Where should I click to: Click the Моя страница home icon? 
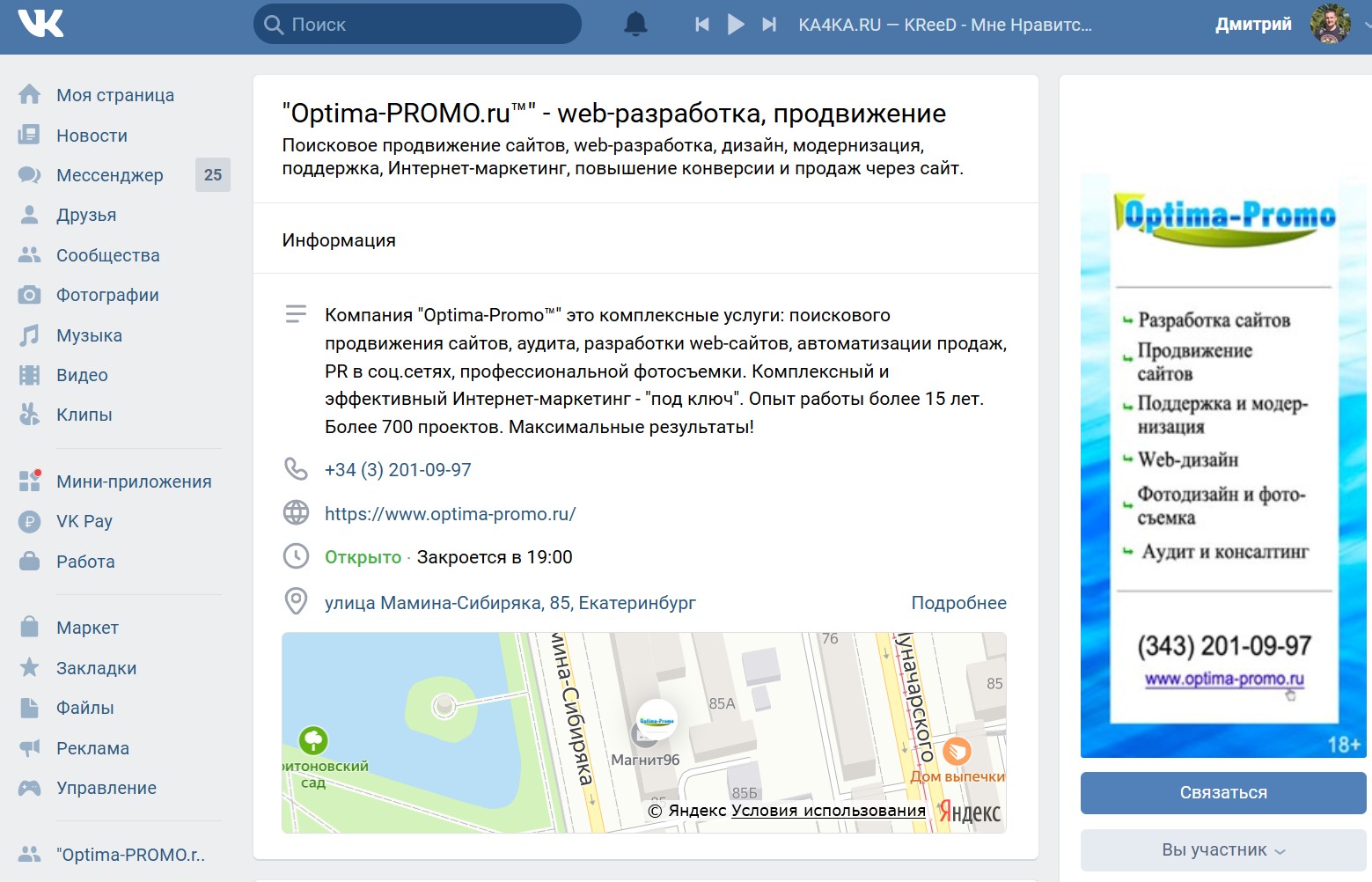[x=30, y=95]
